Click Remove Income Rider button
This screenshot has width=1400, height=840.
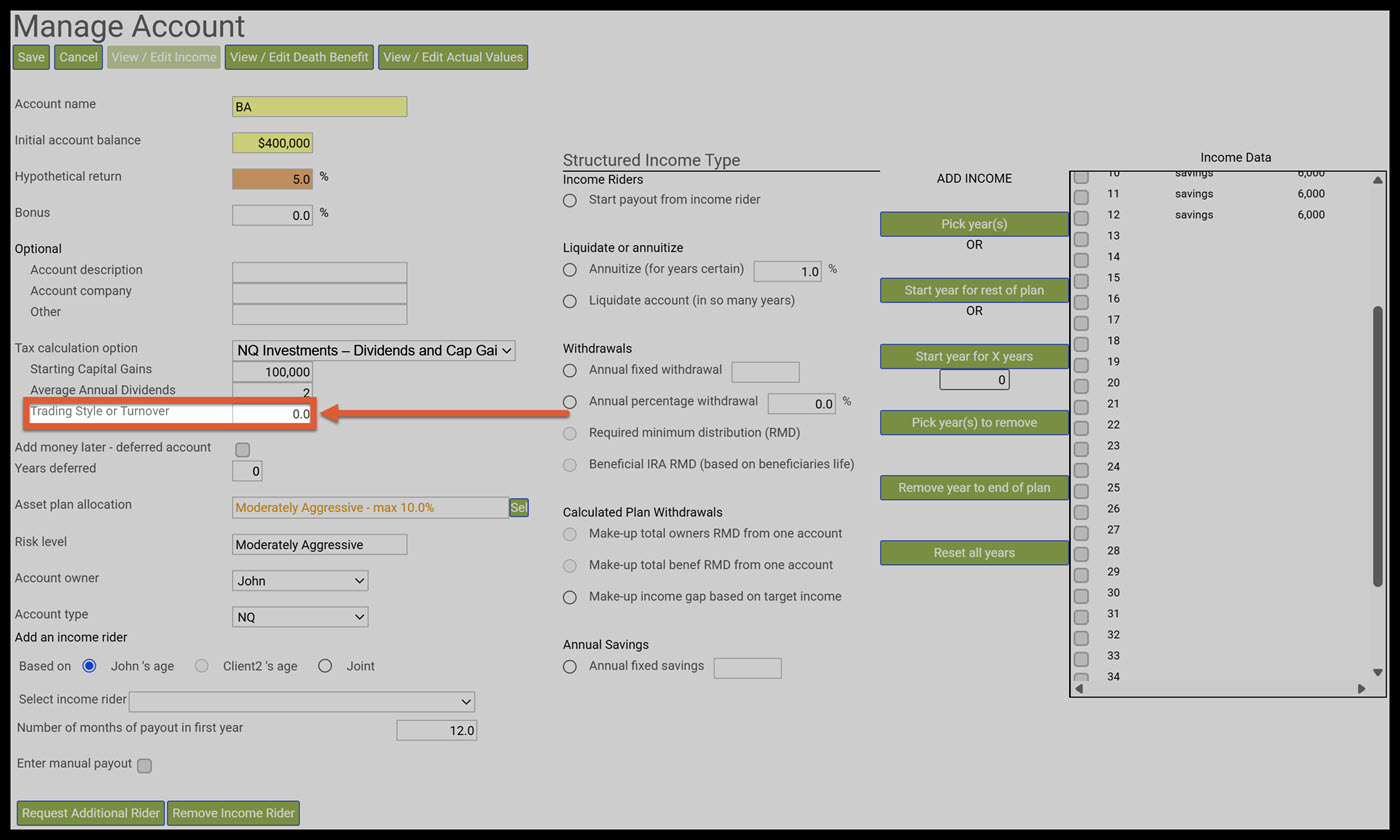pos(233,813)
